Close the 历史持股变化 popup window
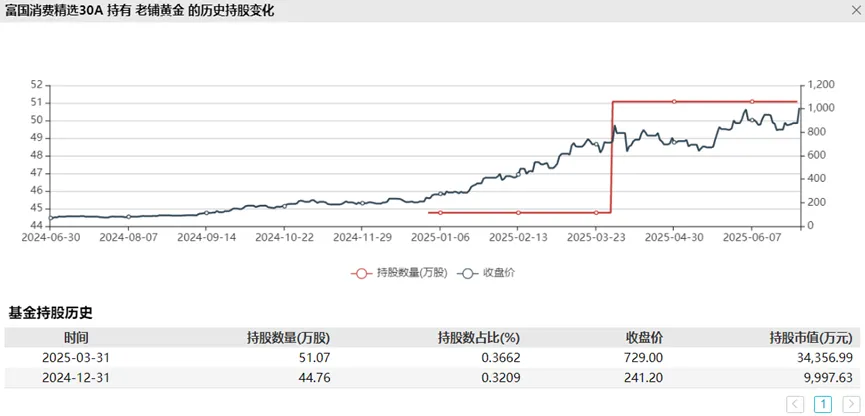 coord(849,11)
